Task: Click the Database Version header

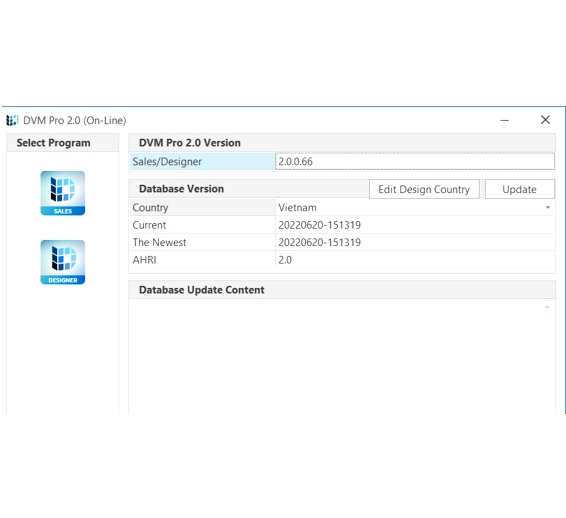Action: (x=182, y=189)
